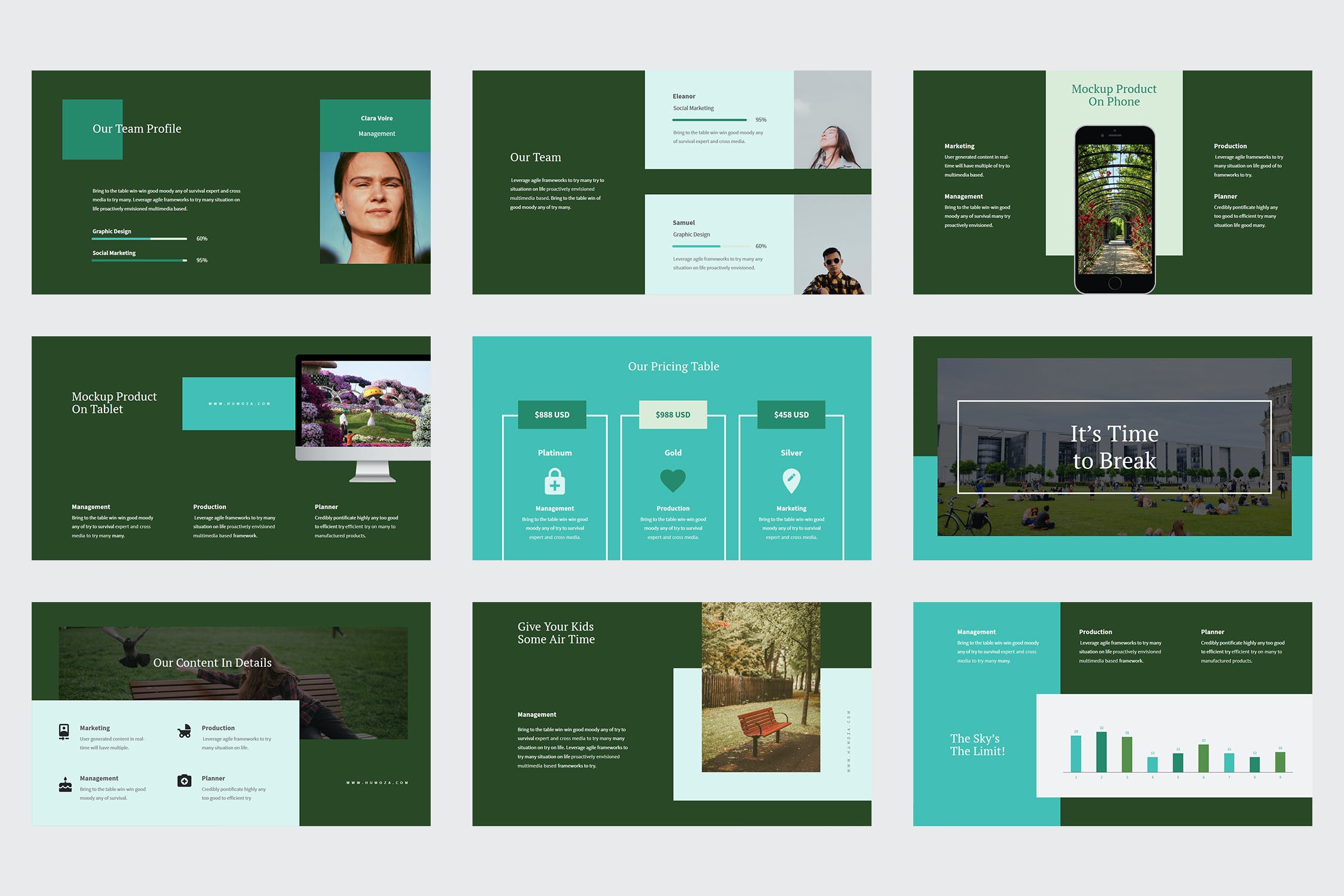
Task: Click the www.humoza.com teal banner
Action: [239, 404]
